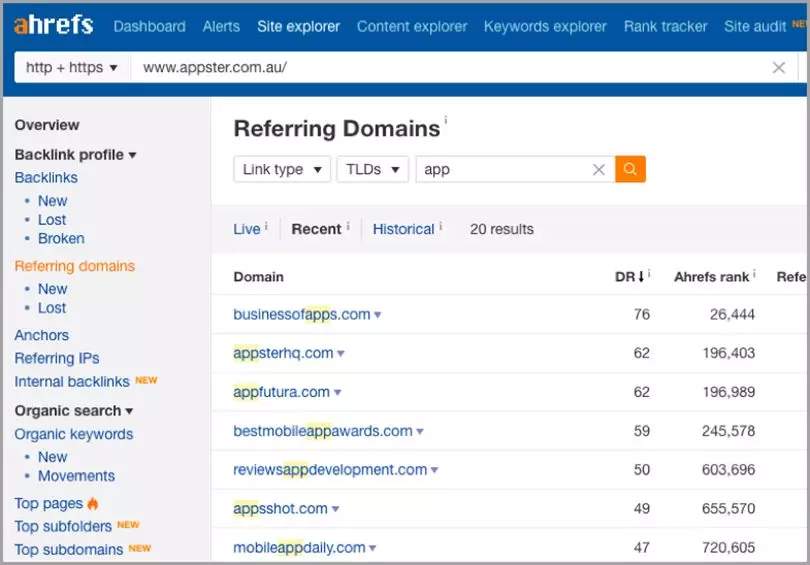Expand the arrow next to appsshot.com
Viewport: 810px width, 565px height.
click(x=335, y=509)
